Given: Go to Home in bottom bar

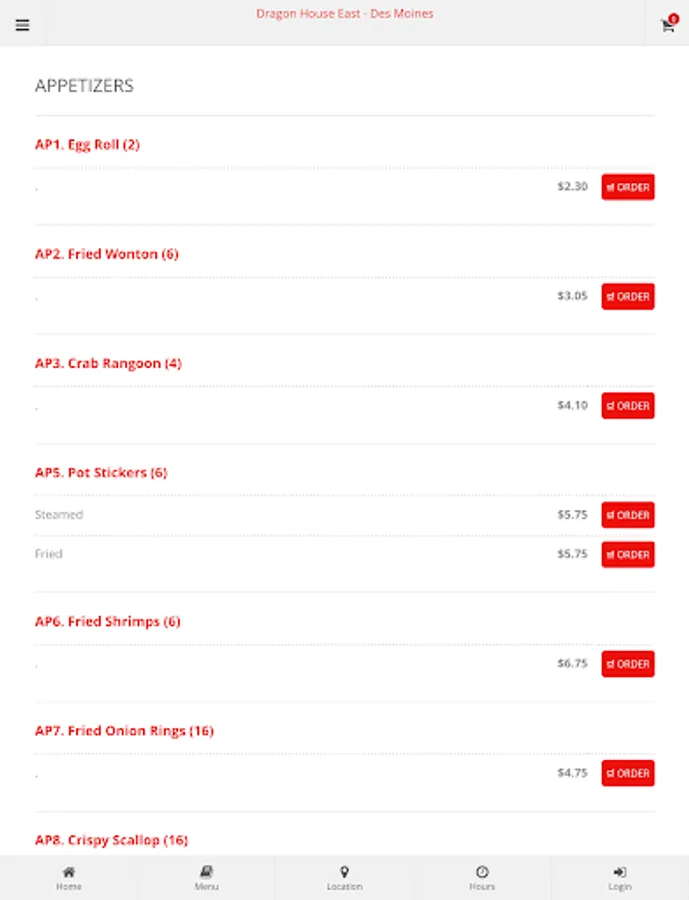Looking at the screenshot, I should tap(68, 878).
